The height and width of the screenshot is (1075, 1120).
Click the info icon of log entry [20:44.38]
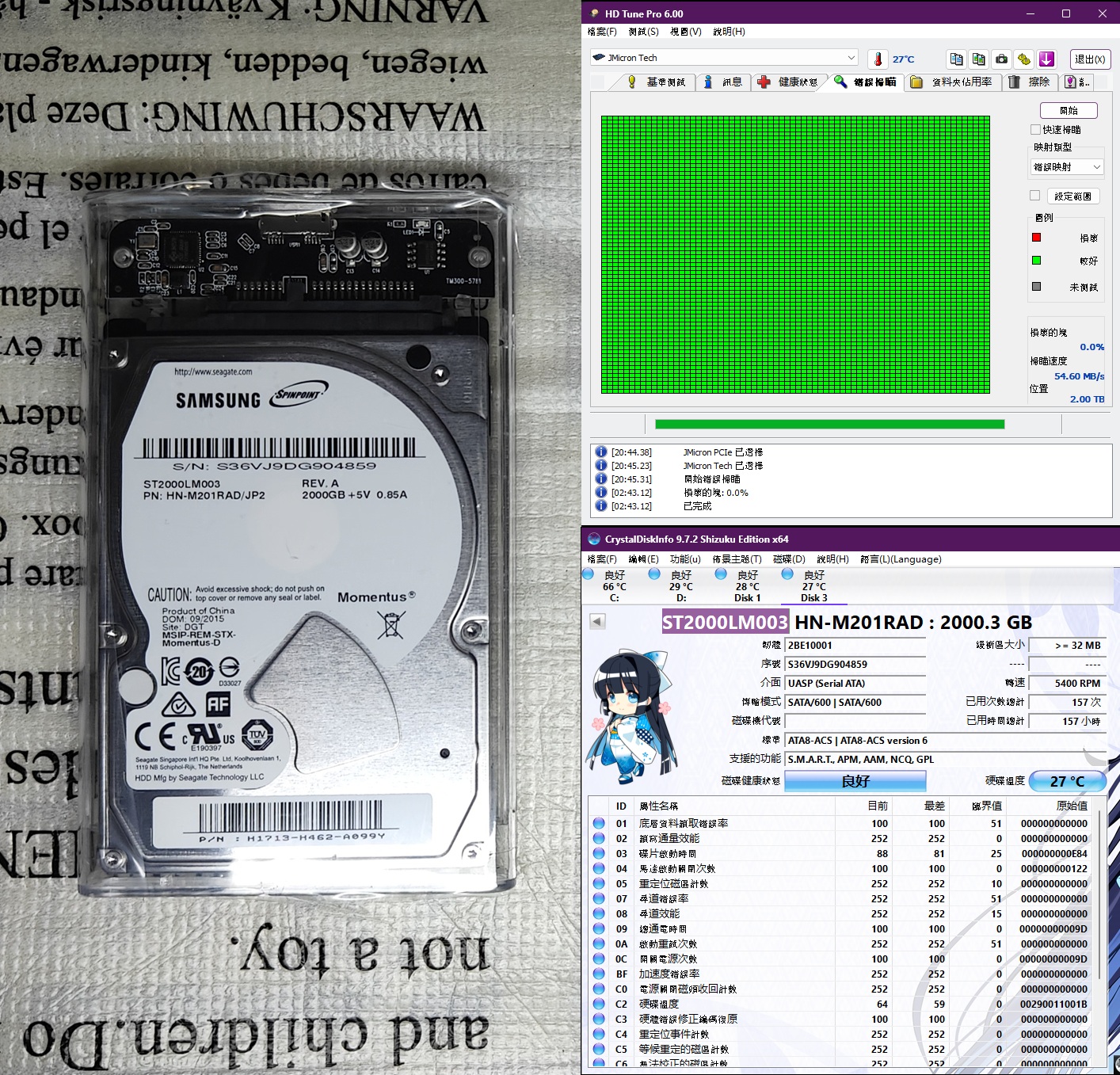[601, 452]
